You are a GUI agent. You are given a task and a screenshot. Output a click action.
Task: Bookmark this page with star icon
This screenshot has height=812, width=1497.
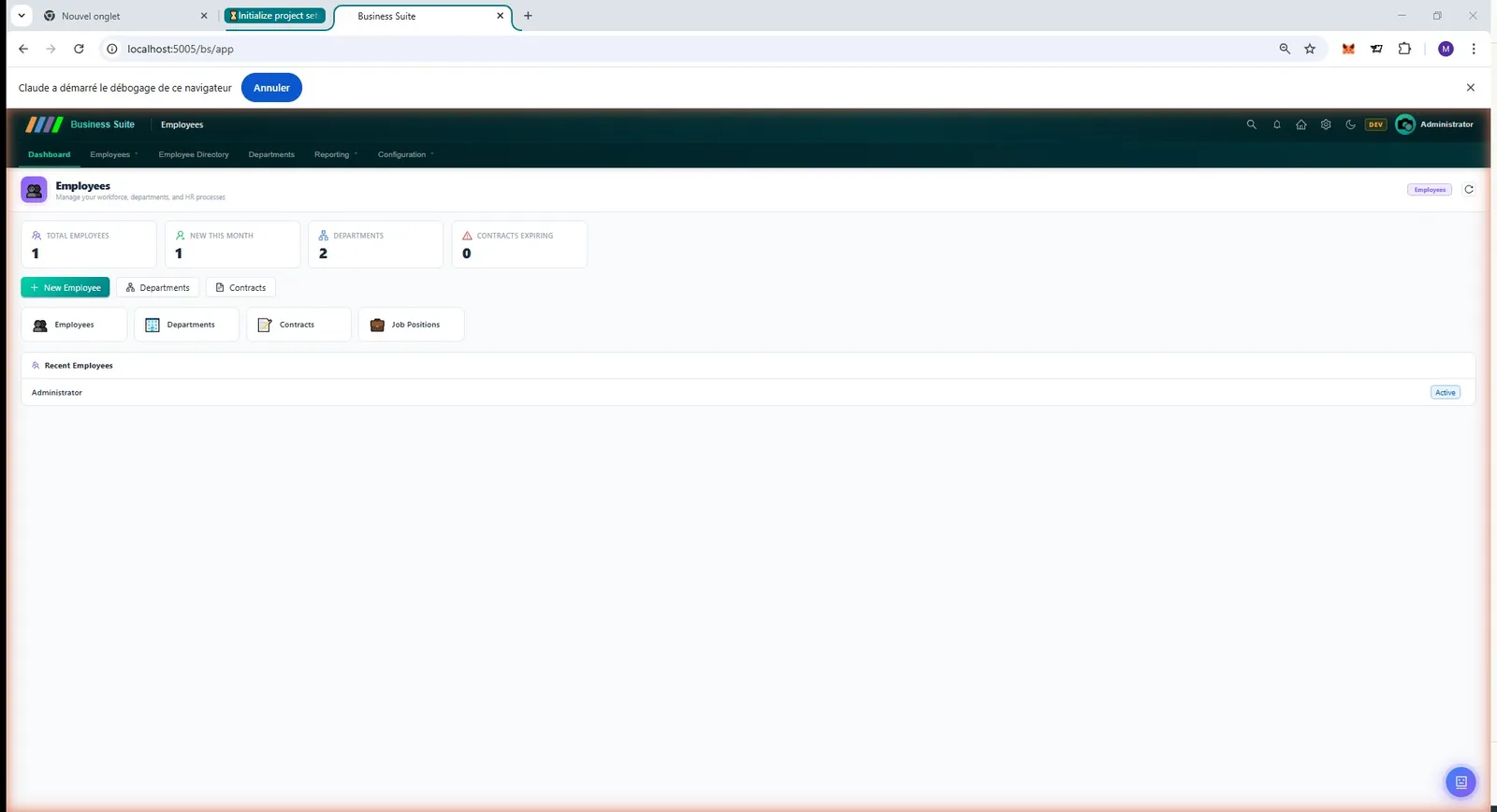[1310, 49]
